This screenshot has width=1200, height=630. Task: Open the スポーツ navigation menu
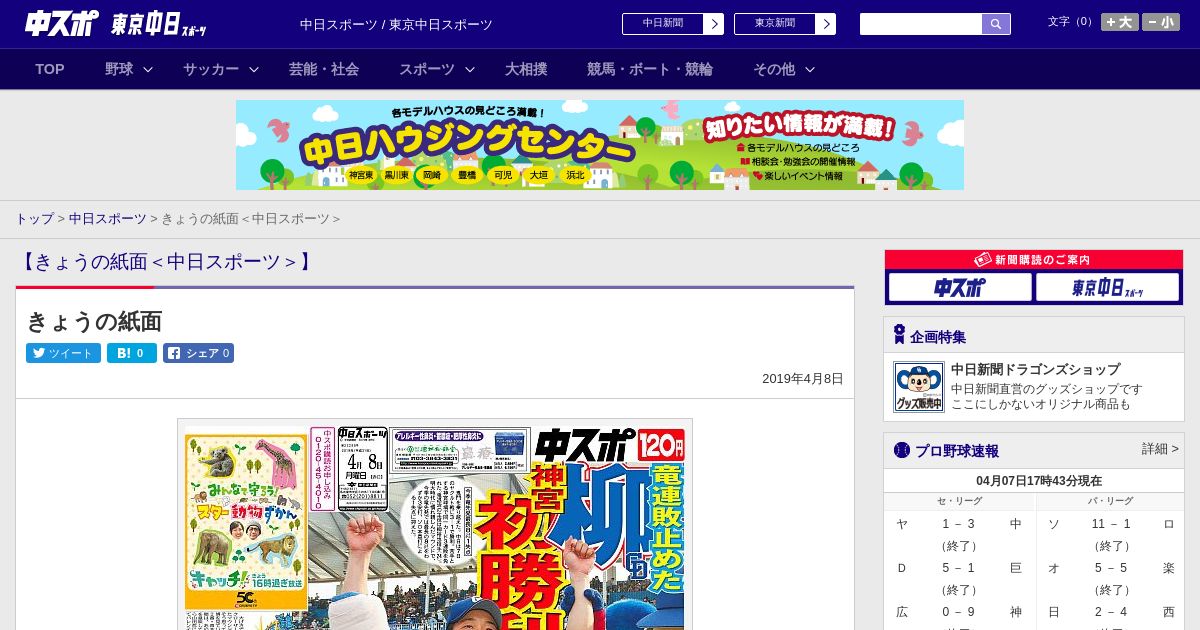pyautogui.click(x=427, y=69)
